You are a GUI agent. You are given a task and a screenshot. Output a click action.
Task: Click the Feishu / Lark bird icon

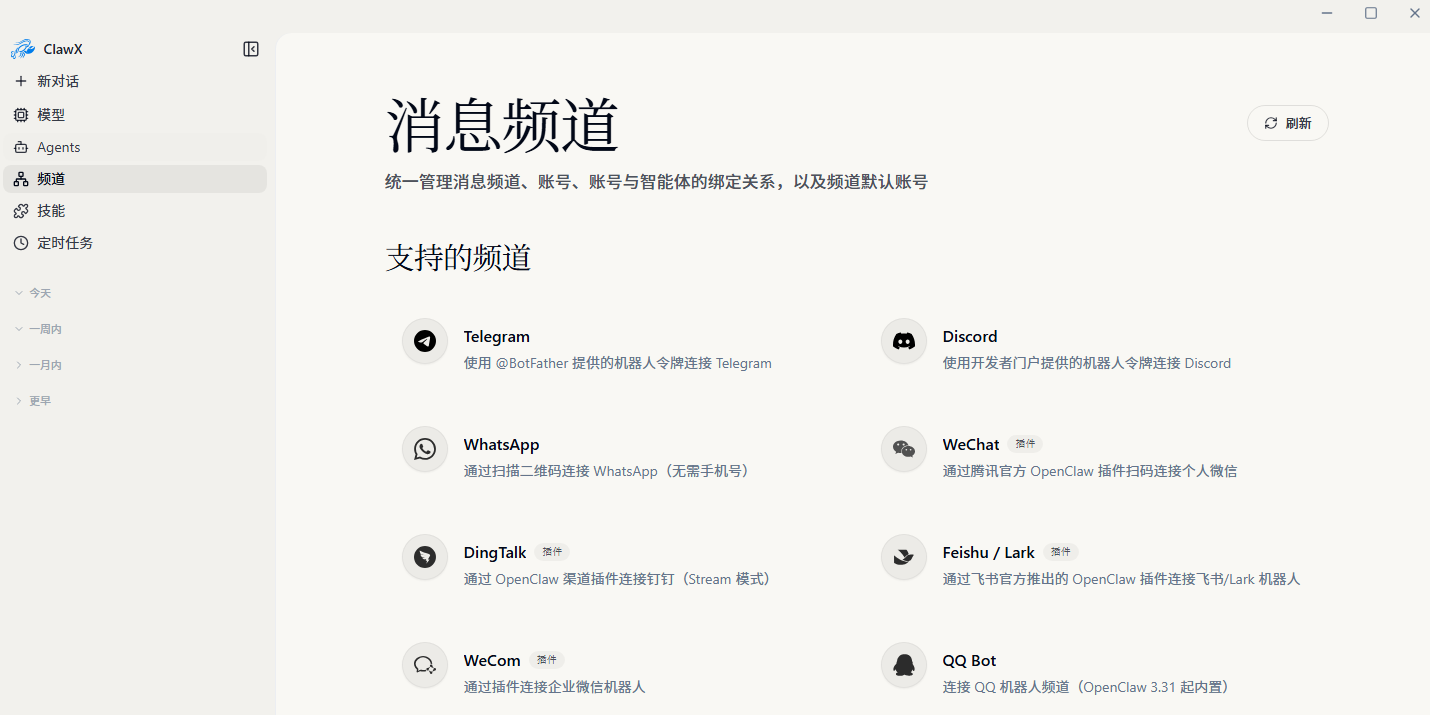coord(904,557)
